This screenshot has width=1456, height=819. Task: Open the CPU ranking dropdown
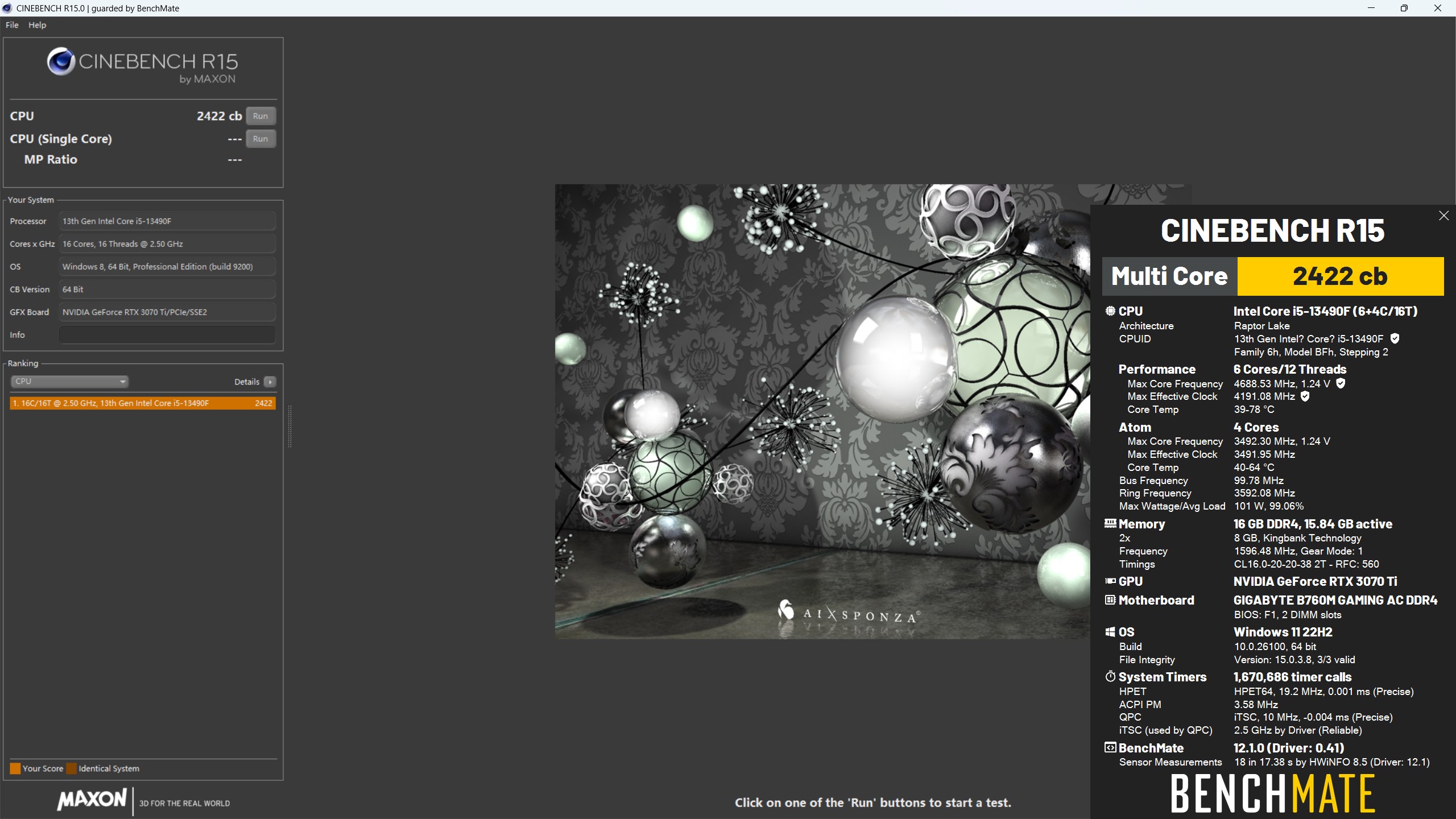tap(69, 382)
